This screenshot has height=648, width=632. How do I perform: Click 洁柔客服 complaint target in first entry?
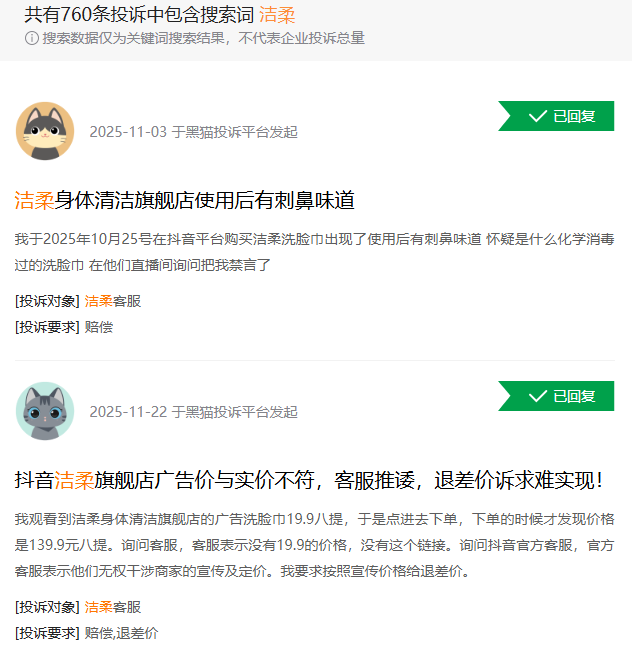click(112, 301)
